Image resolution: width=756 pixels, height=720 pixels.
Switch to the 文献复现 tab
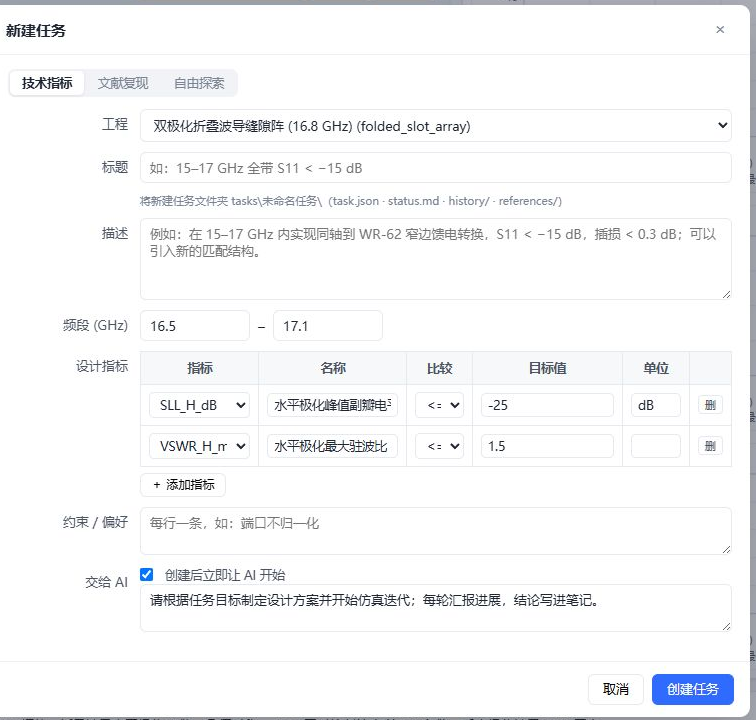[123, 83]
